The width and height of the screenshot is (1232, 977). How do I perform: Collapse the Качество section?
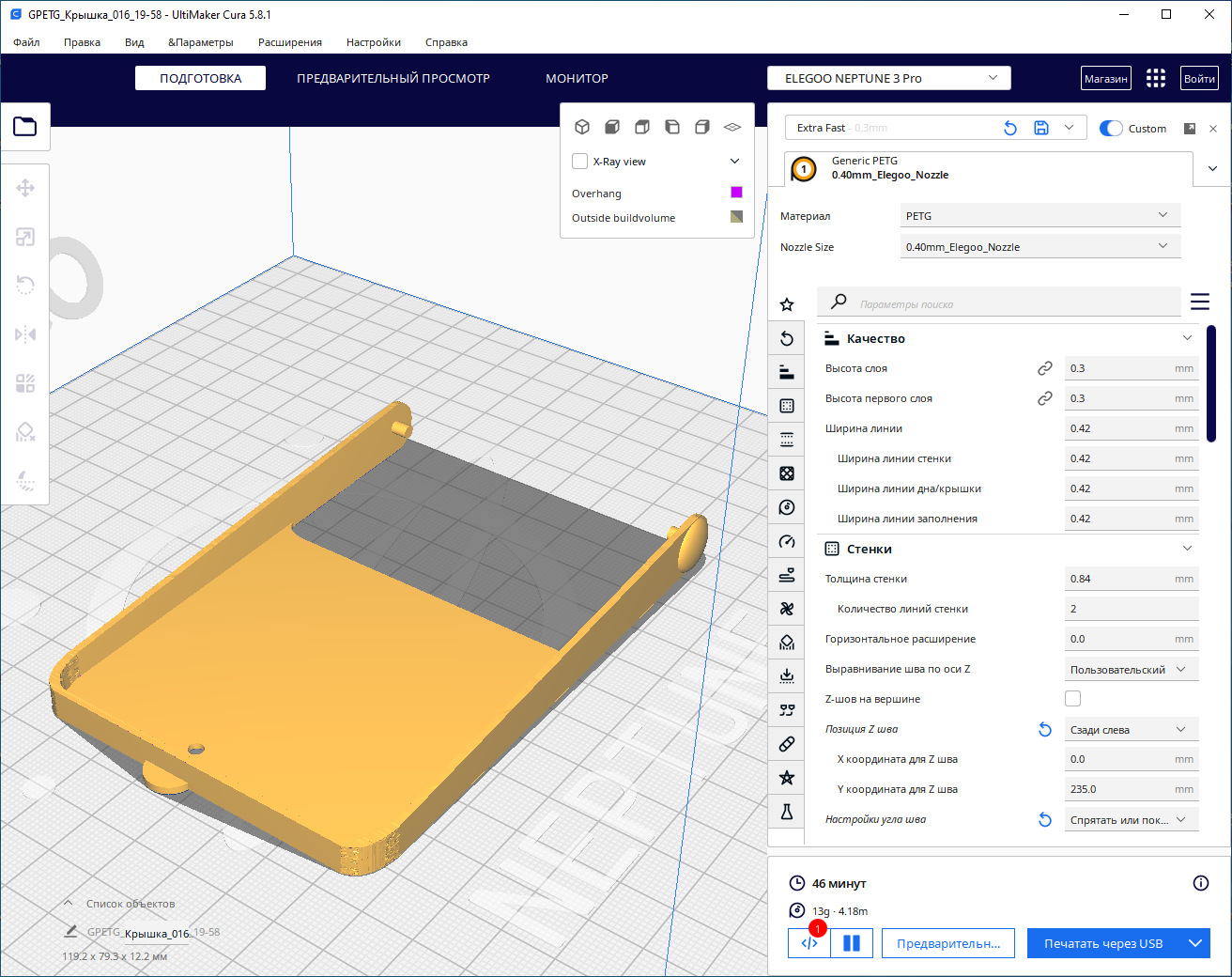[x=1187, y=338]
